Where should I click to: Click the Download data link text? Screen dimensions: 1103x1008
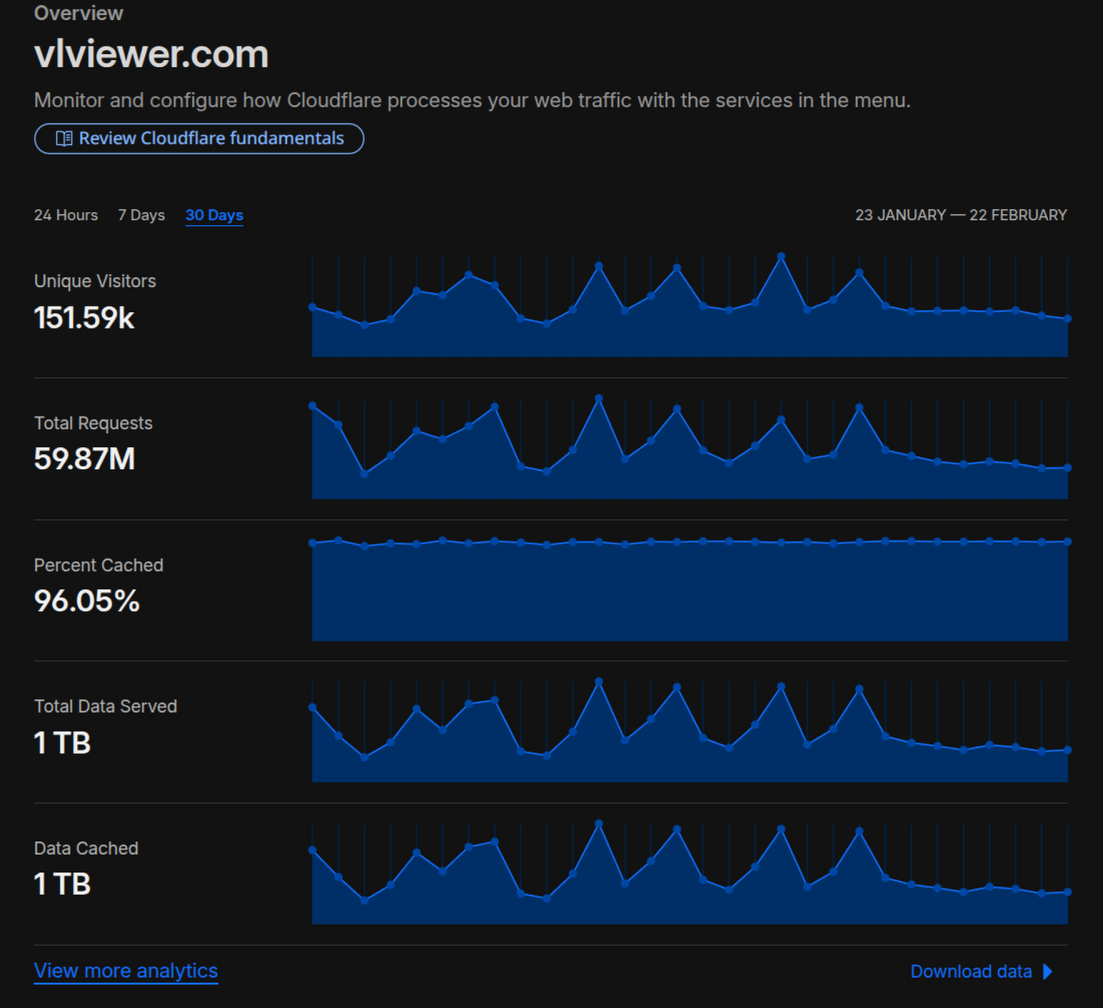coord(970,971)
